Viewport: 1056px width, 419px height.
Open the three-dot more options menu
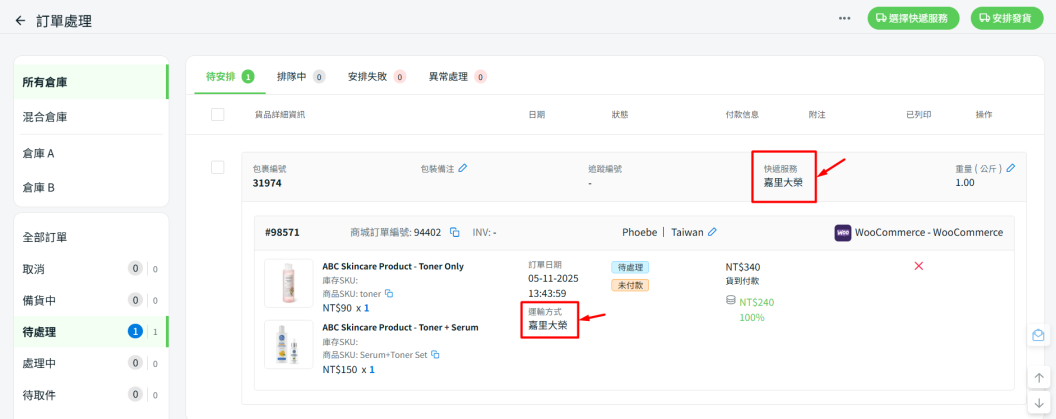[845, 19]
